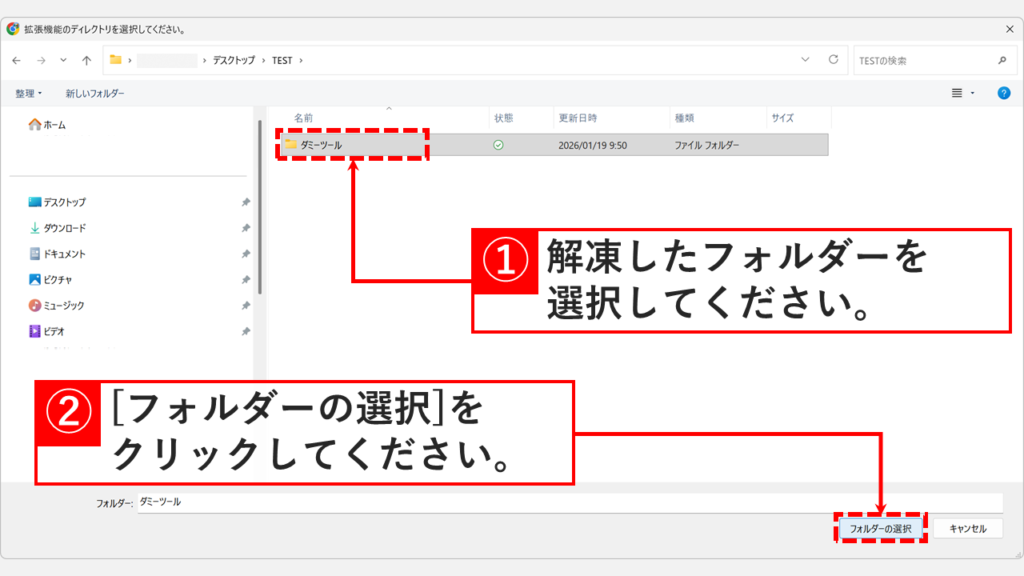Image resolution: width=1024 pixels, height=576 pixels.
Task: Open the address bar history dropdown arrow
Action: (806, 60)
